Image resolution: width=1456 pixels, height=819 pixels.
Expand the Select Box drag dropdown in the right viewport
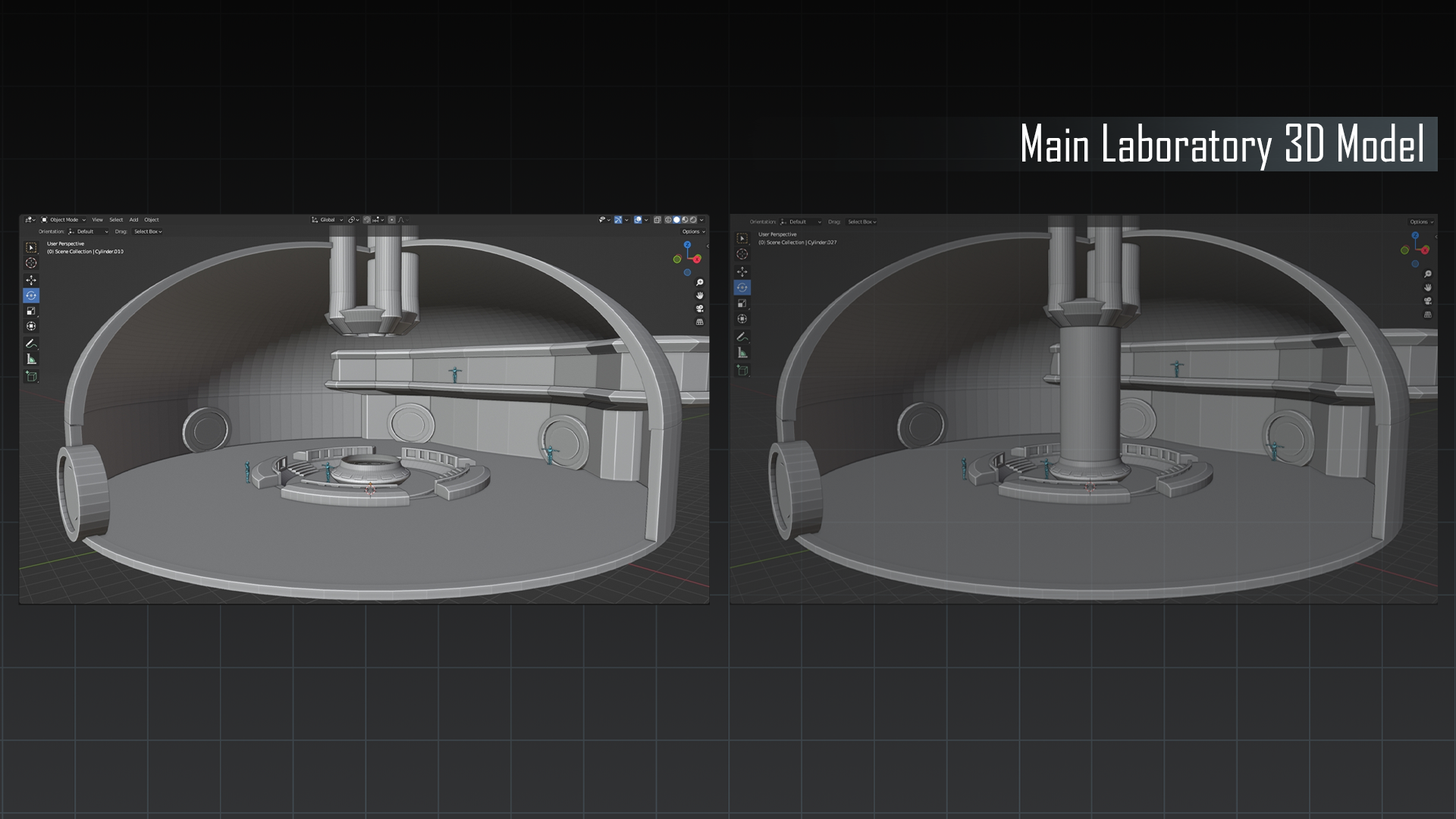coord(861,222)
